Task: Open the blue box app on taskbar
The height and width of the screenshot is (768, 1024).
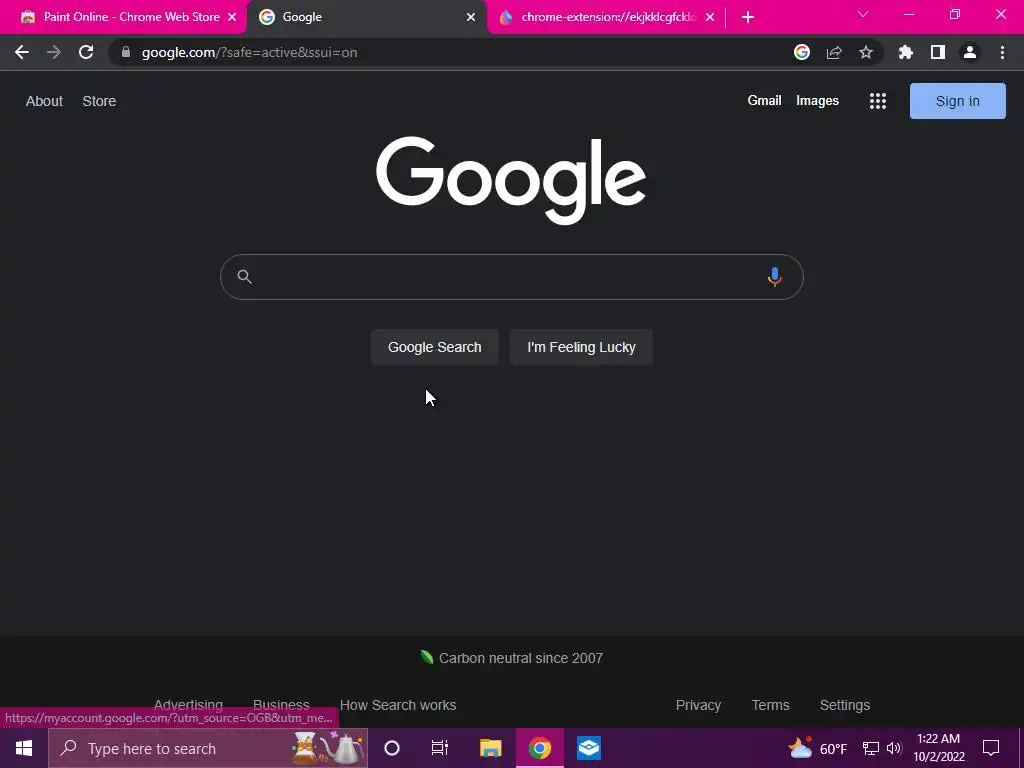Action: [589, 748]
